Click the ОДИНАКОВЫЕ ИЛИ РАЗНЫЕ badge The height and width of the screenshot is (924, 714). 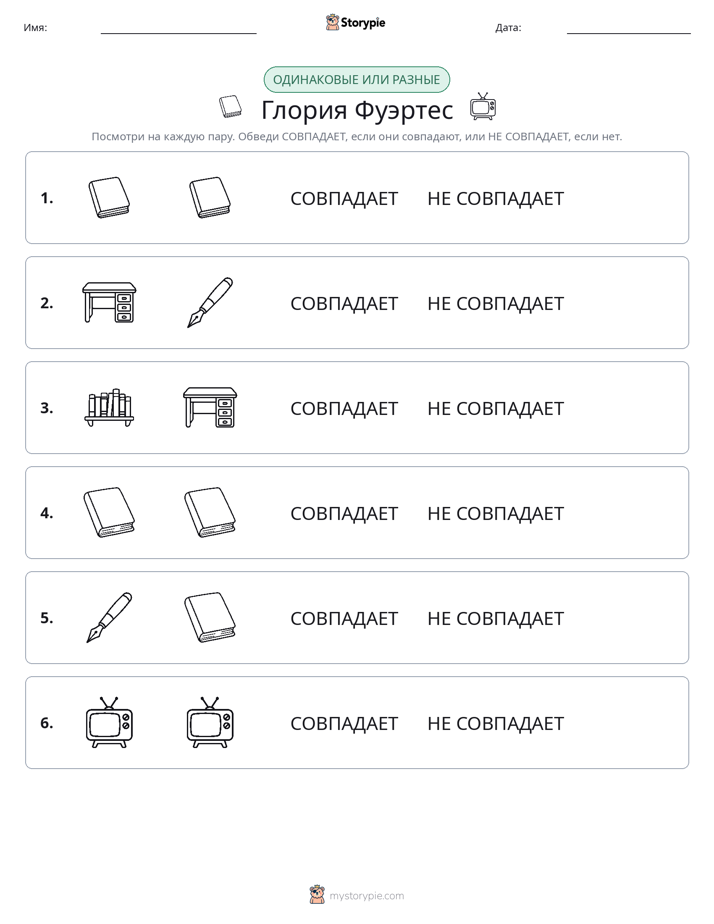(356, 80)
